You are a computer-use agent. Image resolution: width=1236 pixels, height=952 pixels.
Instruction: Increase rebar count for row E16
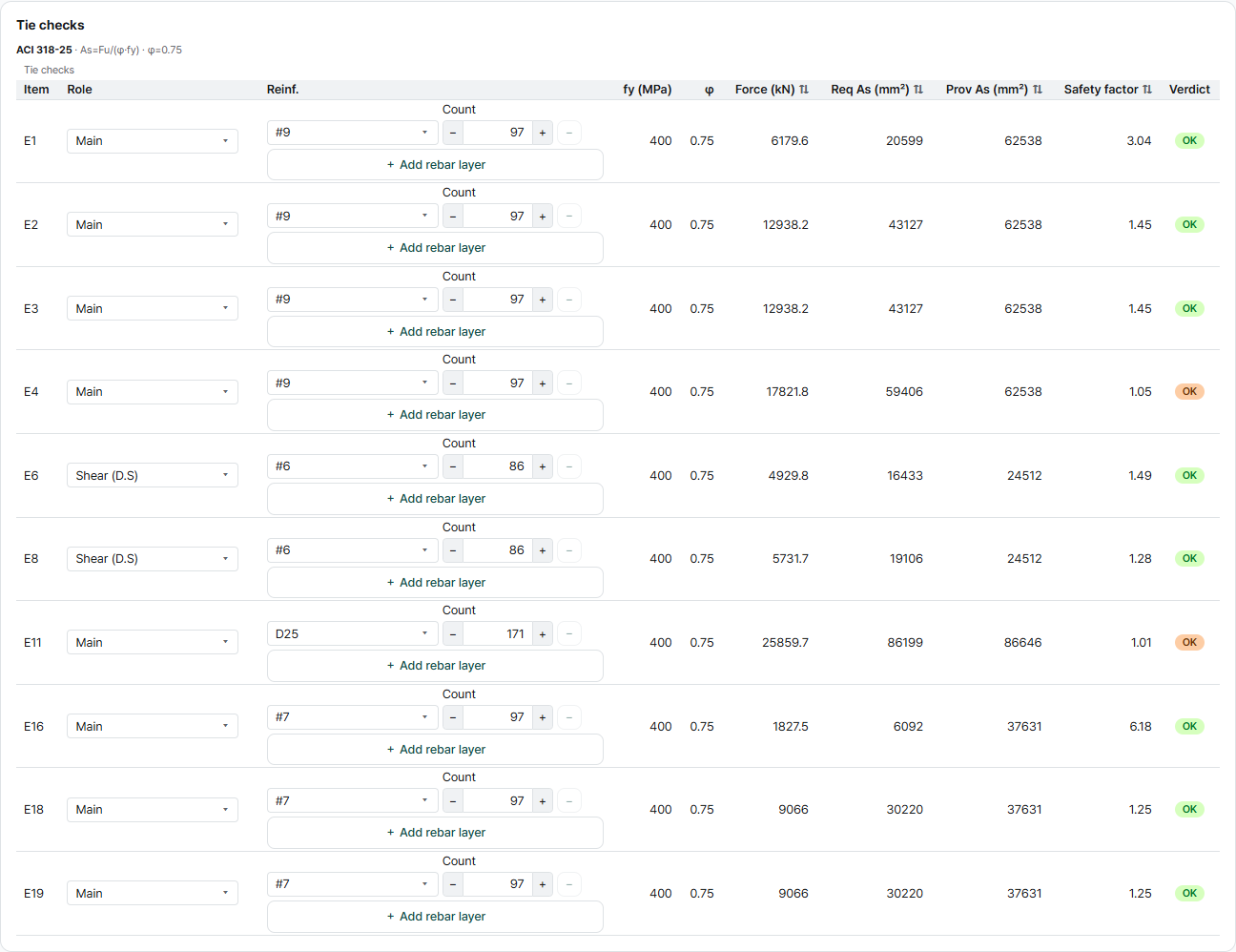[543, 717]
